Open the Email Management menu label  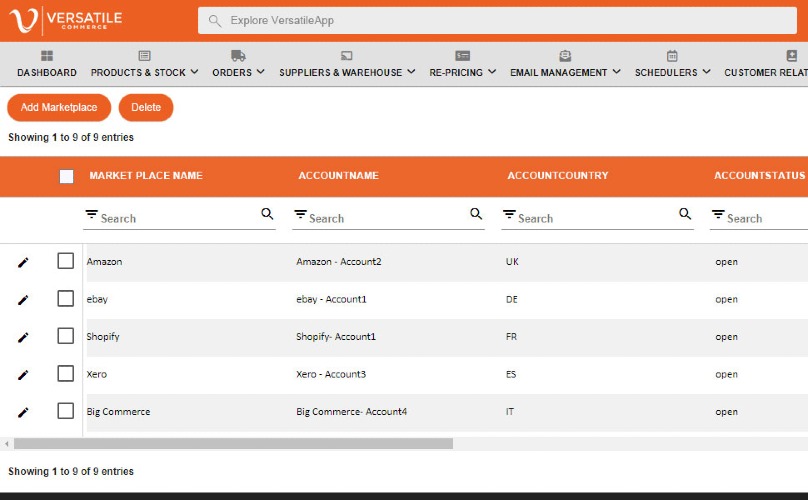pyautogui.click(x=559, y=73)
